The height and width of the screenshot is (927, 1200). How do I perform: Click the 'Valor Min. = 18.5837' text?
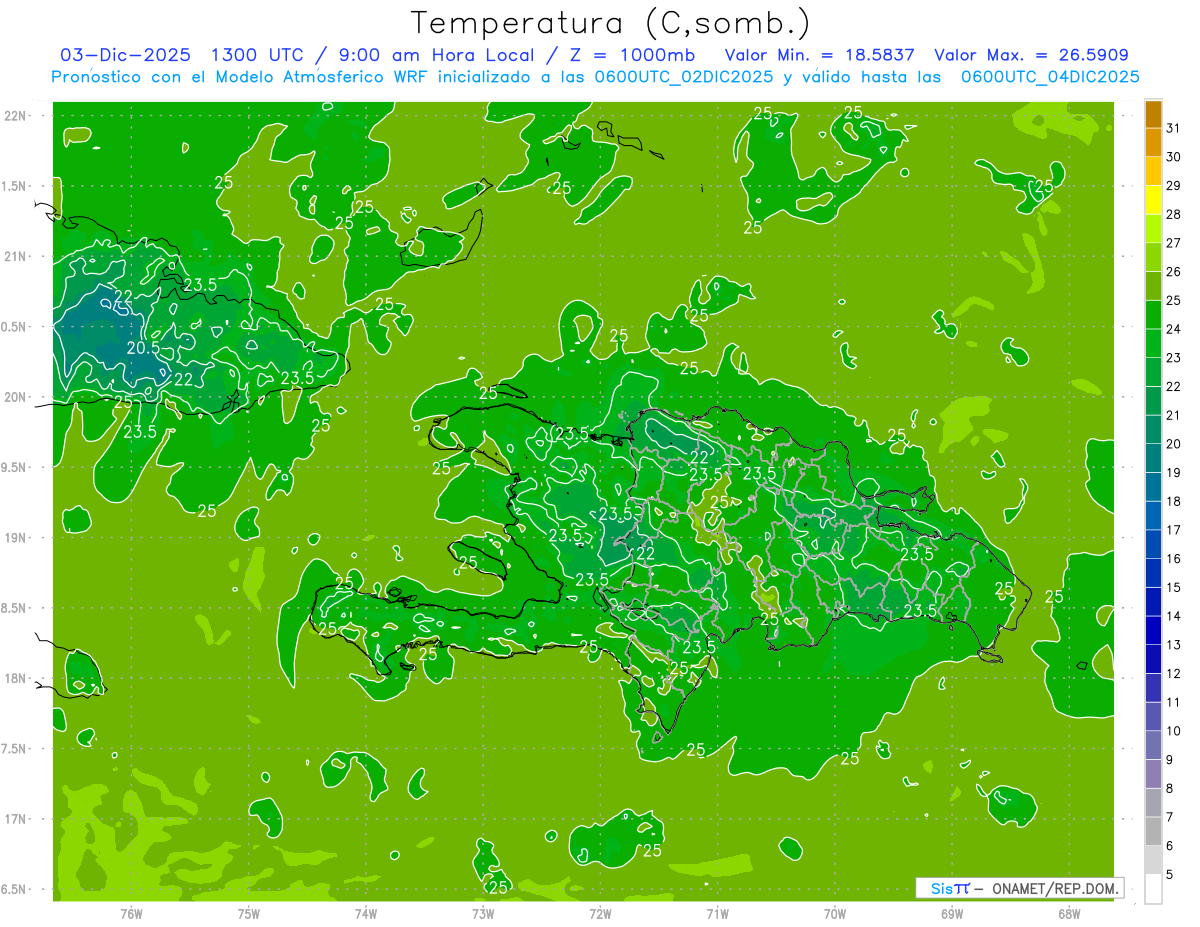click(x=819, y=55)
